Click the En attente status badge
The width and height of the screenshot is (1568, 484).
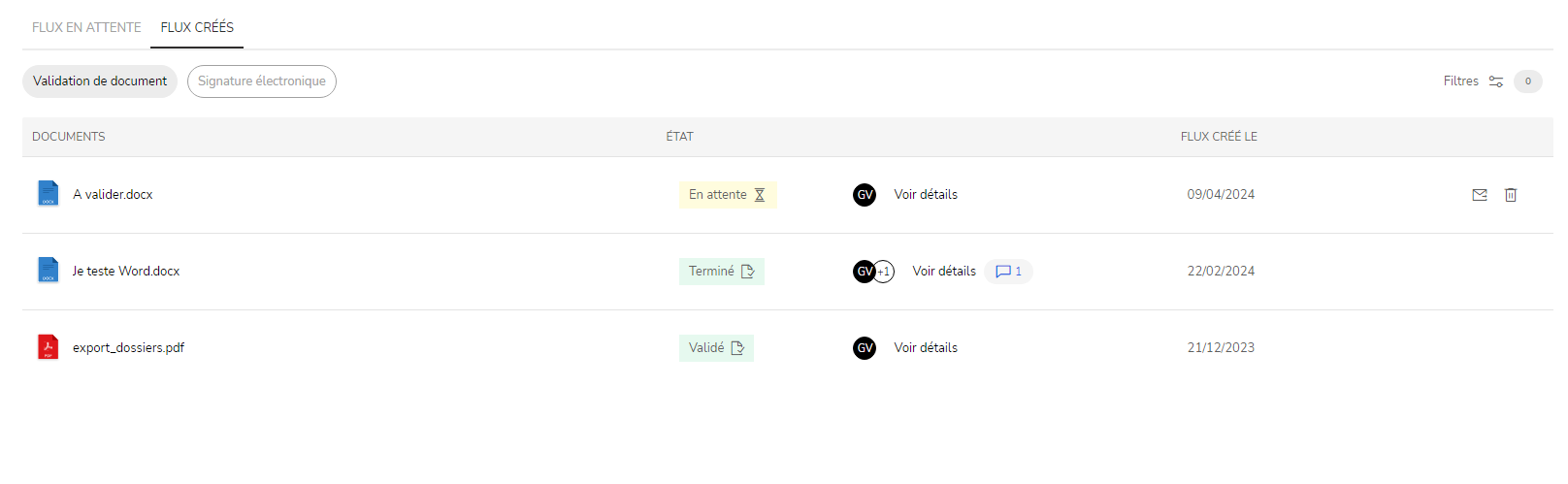click(x=728, y=195)
